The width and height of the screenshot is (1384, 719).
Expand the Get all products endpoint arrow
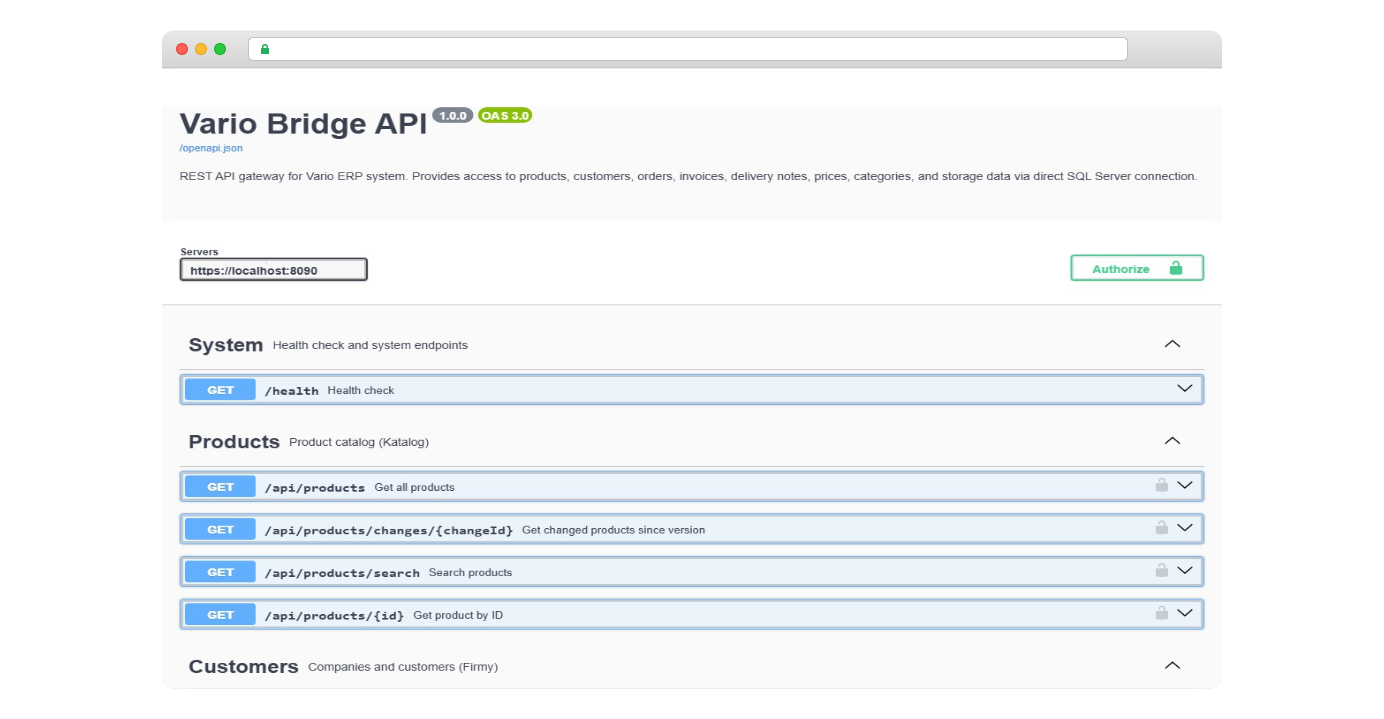1185,486
